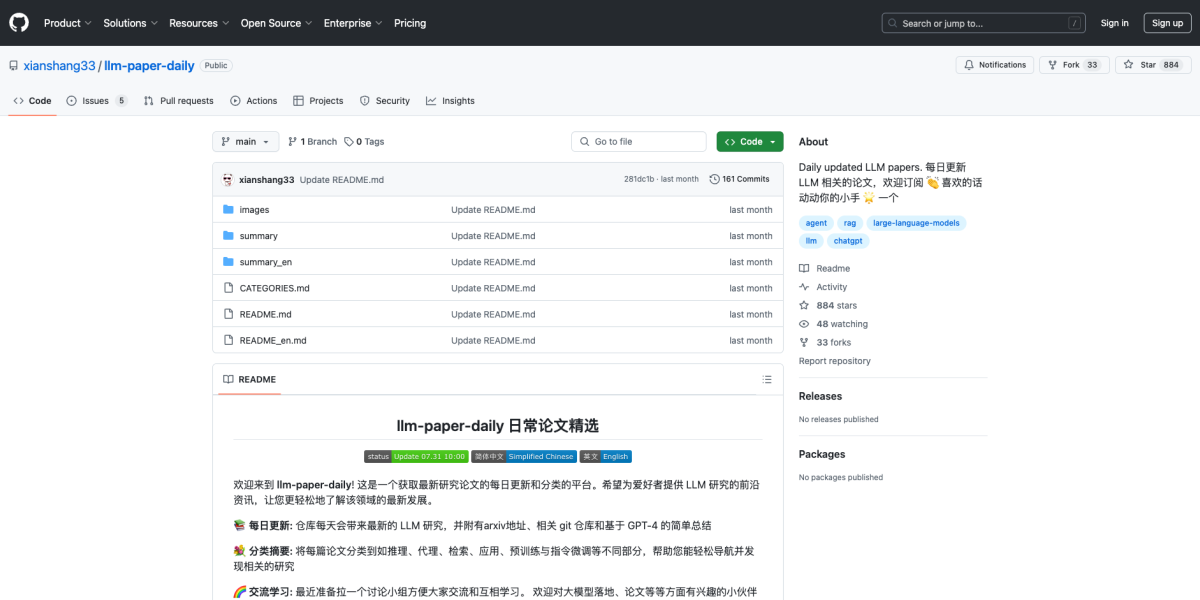Open the green Code dropdown
The image size is (1200, 600).
[x=749, y=141]
